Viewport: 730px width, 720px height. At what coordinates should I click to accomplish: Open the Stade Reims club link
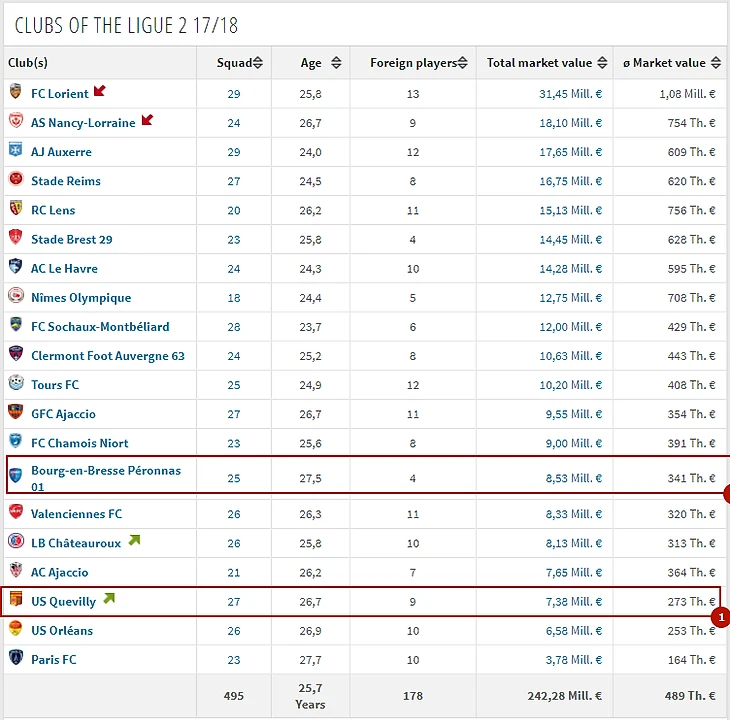66,181
